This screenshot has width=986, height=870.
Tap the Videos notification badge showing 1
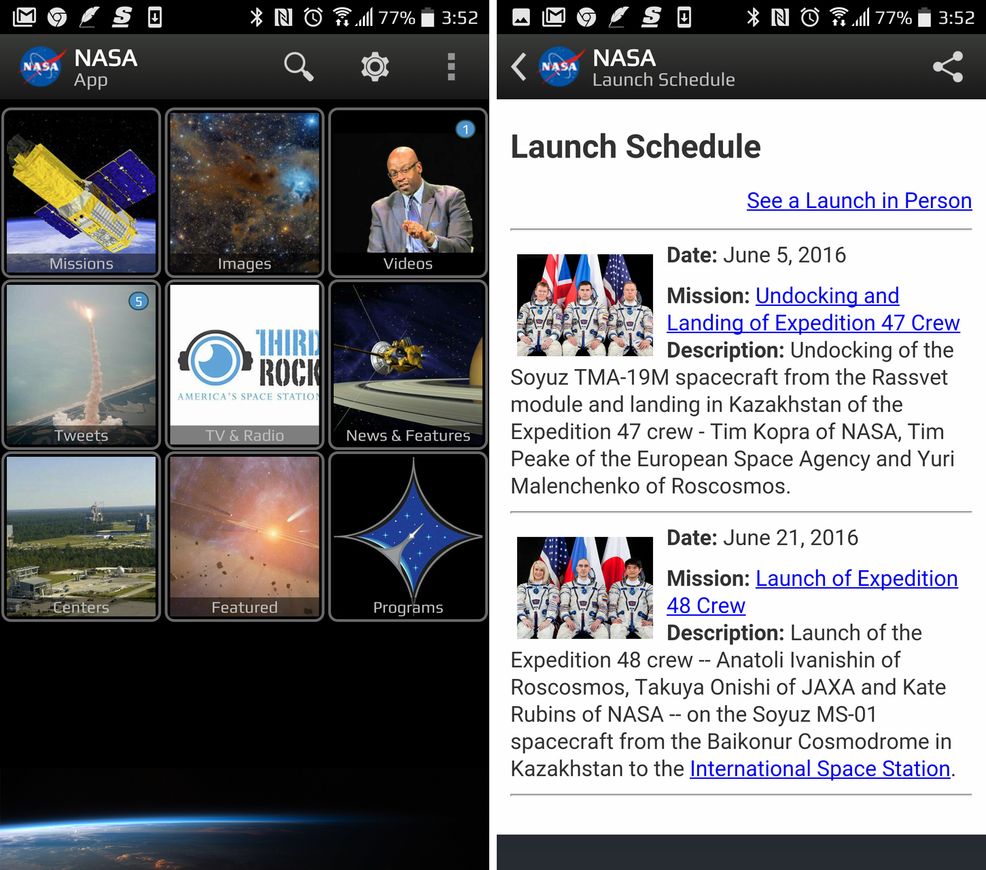click(465, 129)
